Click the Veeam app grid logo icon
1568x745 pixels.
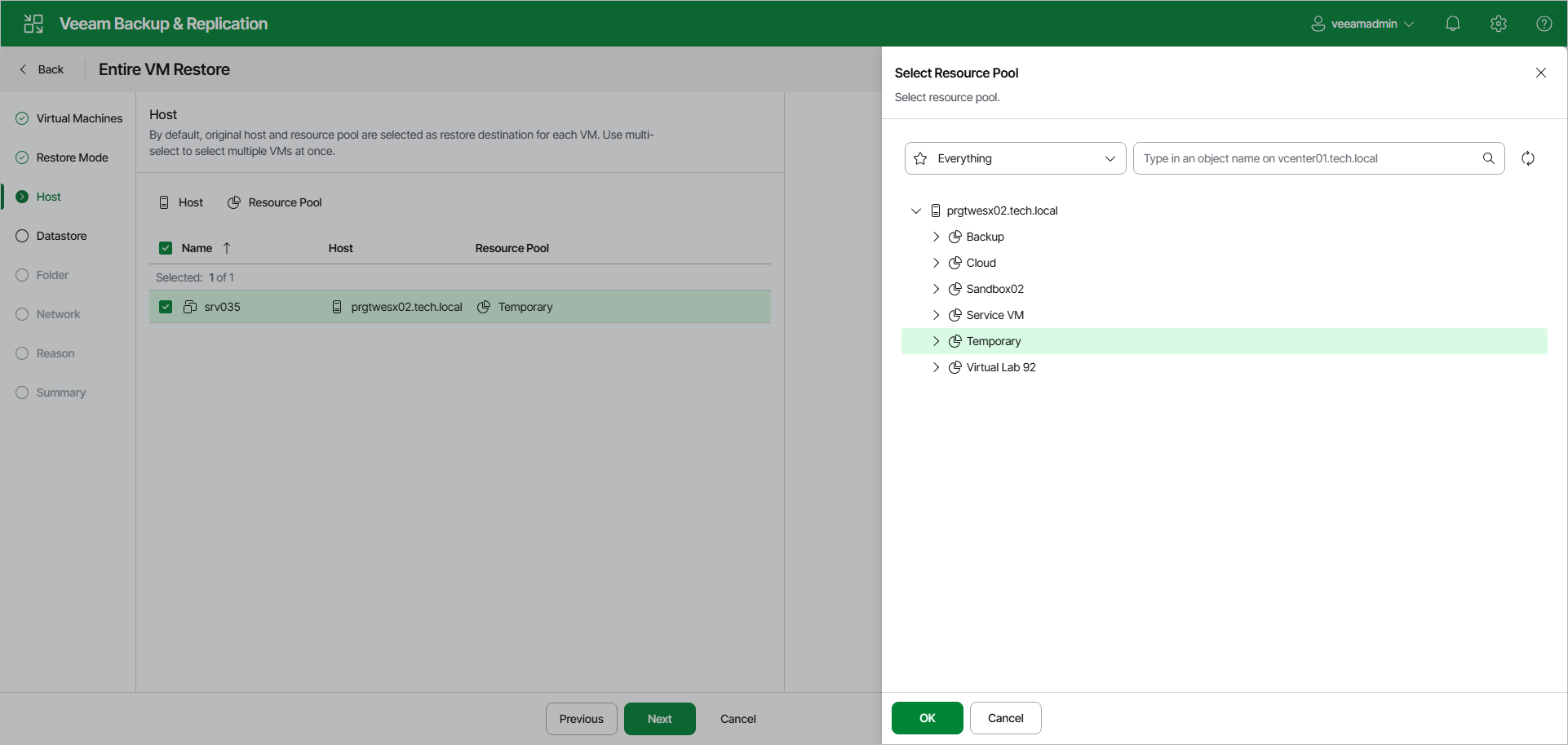33,24
